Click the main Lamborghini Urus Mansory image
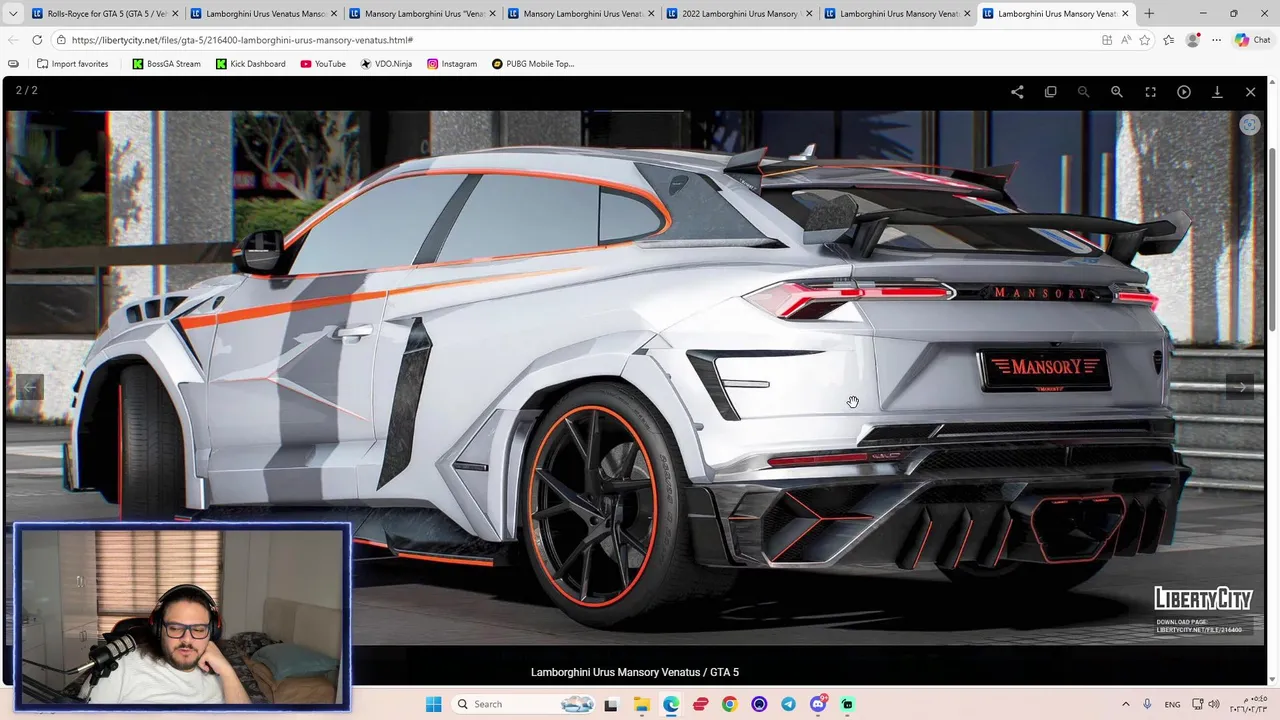The width and height of the screenshot is (1280, 720). pyautogui.click(x=636, y=378)
